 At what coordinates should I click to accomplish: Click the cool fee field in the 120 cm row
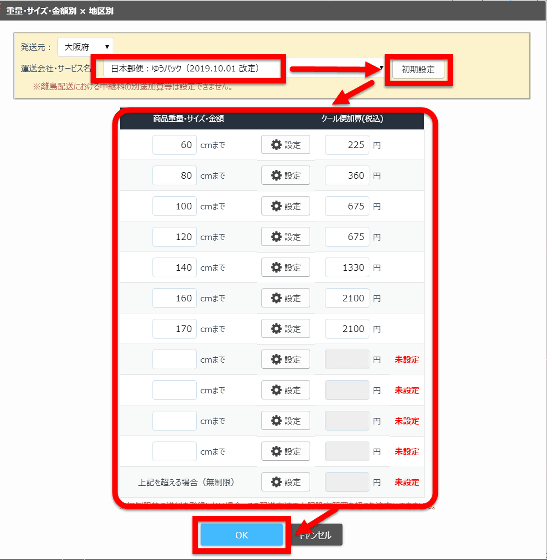tap(347, 237)
